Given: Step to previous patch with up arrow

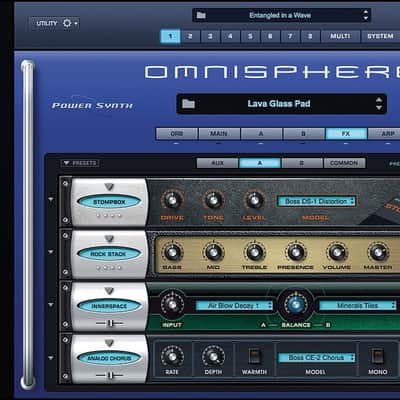Looking at the screenshot, I should 379,100.
